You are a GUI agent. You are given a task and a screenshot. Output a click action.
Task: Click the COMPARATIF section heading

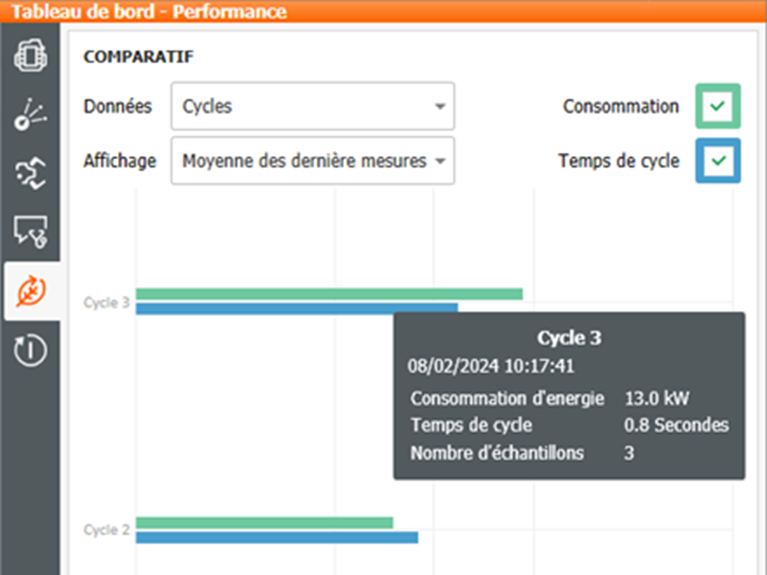click(x=138, y=56)
